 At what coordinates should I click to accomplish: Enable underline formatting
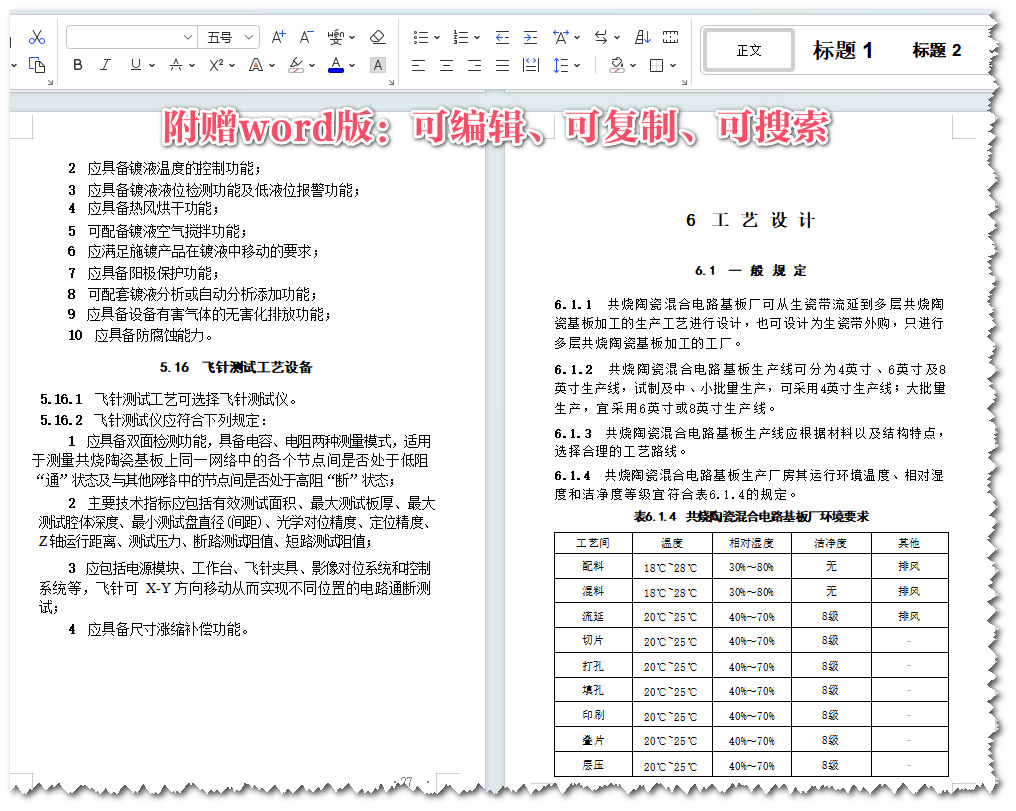click(135, 66)
